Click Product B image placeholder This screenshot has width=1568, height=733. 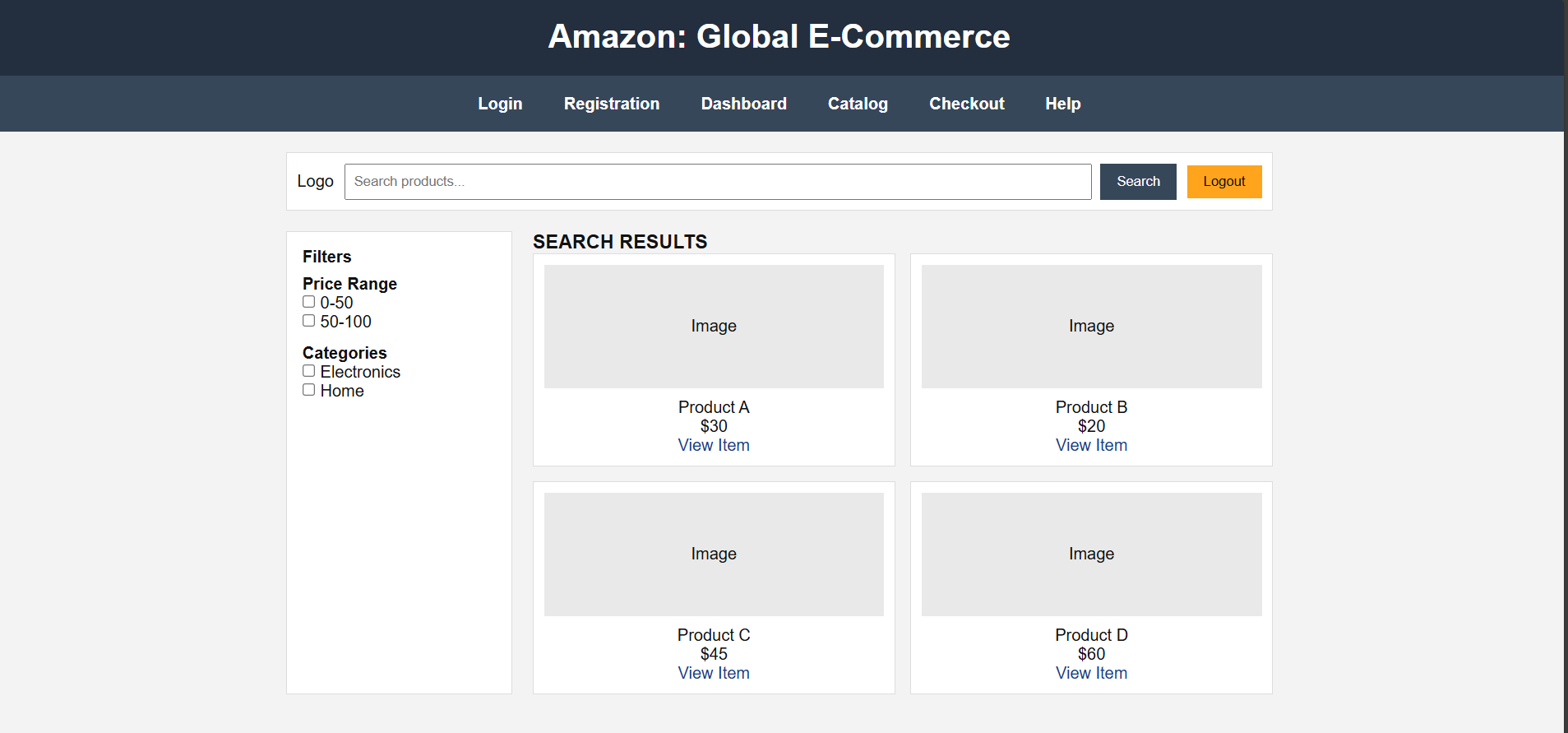[x=1091, y=327]
